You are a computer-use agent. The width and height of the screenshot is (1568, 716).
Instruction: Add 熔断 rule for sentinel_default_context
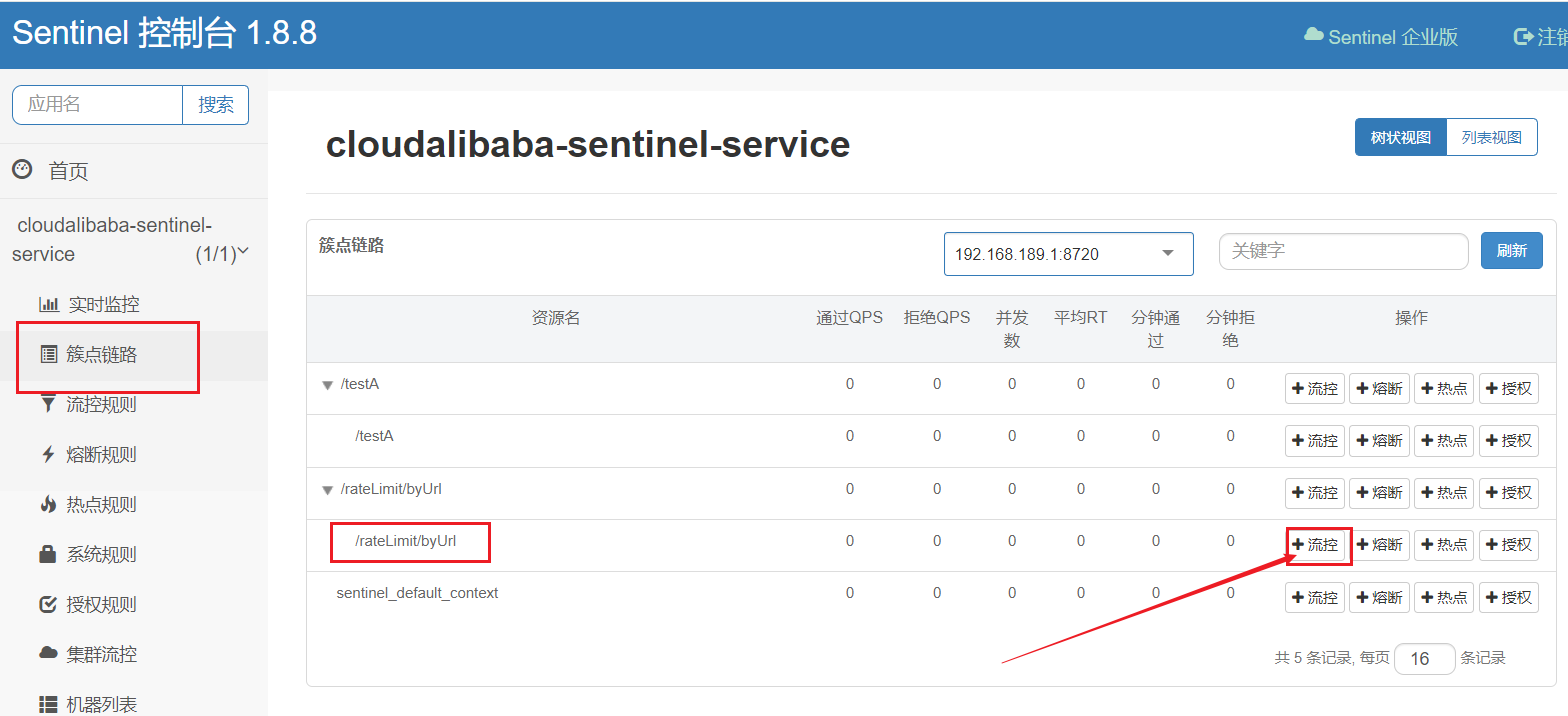(1379, 597)
